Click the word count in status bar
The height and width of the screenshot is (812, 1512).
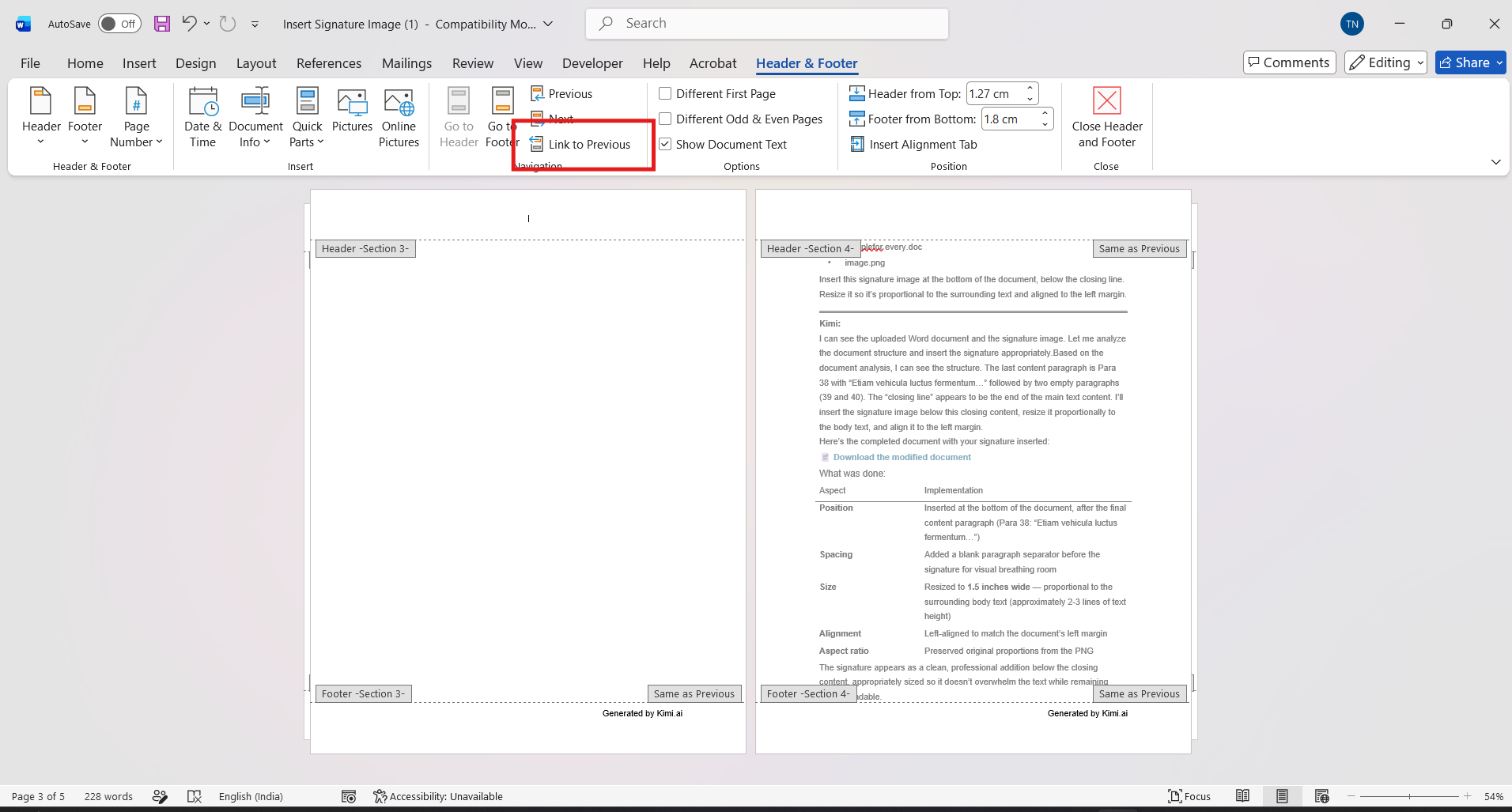(x=108, y=796)
